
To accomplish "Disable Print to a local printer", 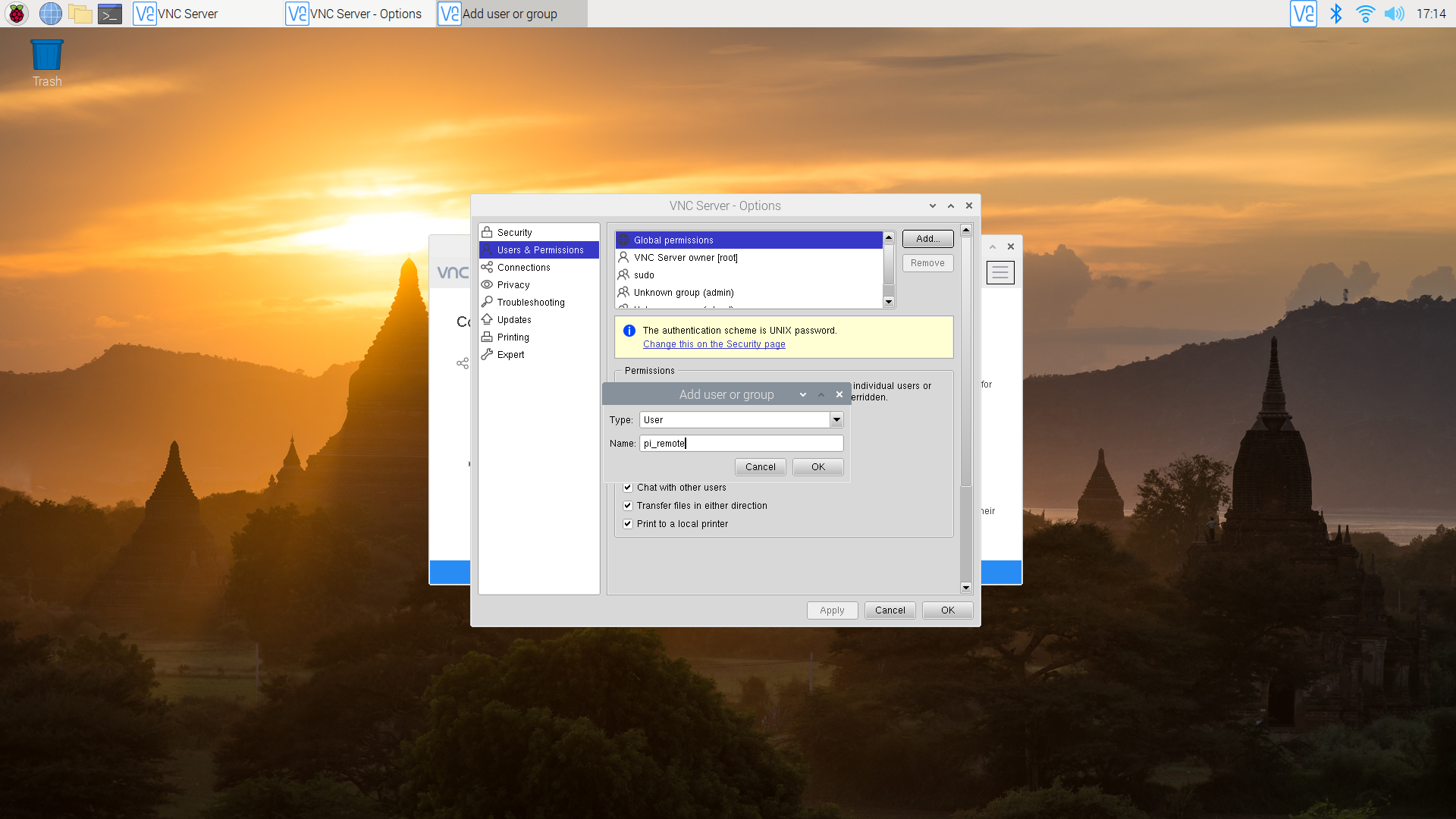I will pyautogui.click(x=628, y=524).
